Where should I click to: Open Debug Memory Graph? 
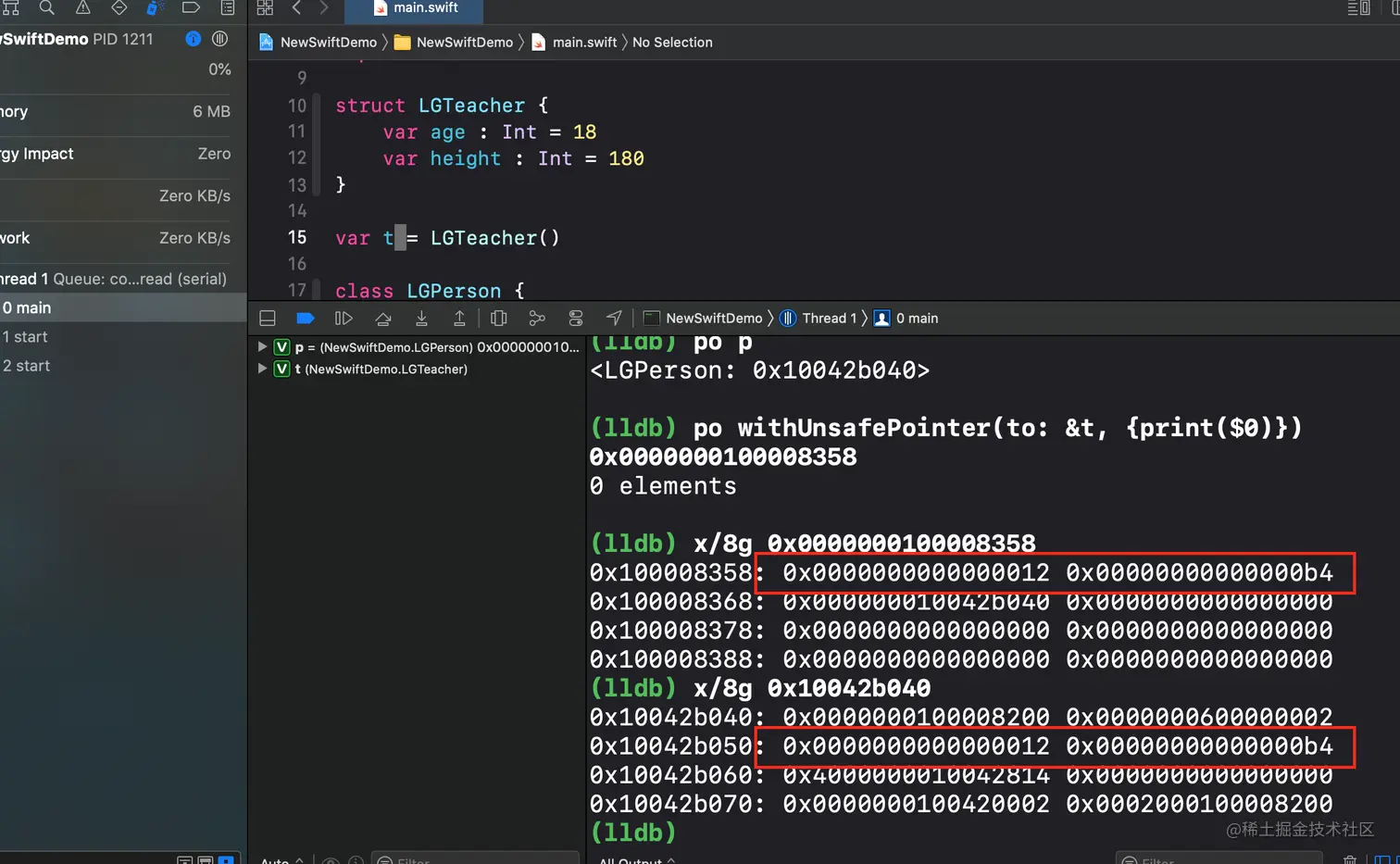coord(537,319)
